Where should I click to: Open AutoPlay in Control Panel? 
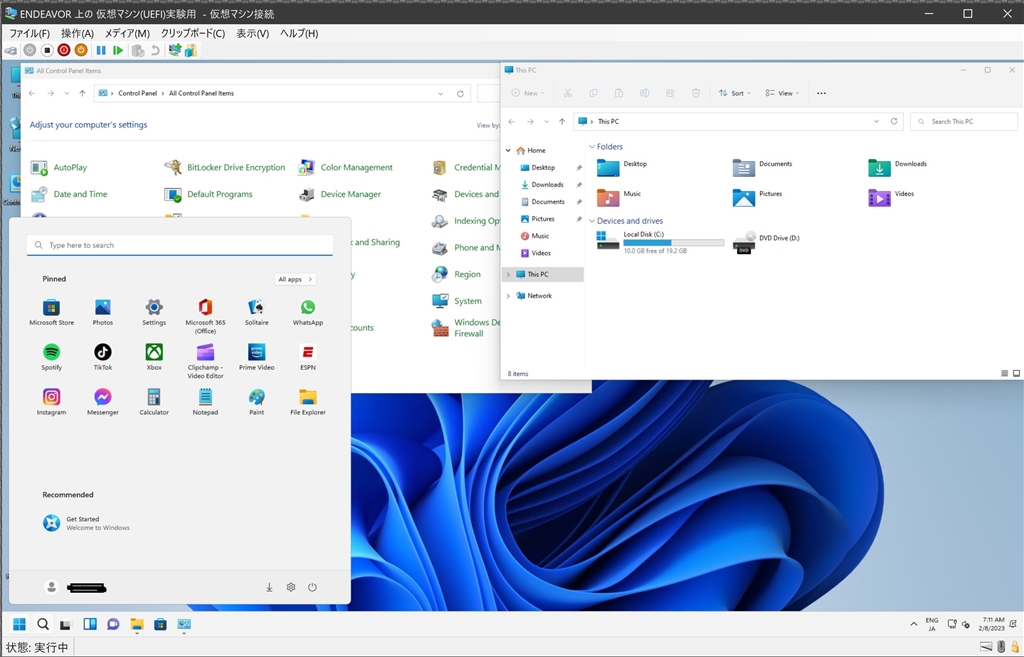59,168
